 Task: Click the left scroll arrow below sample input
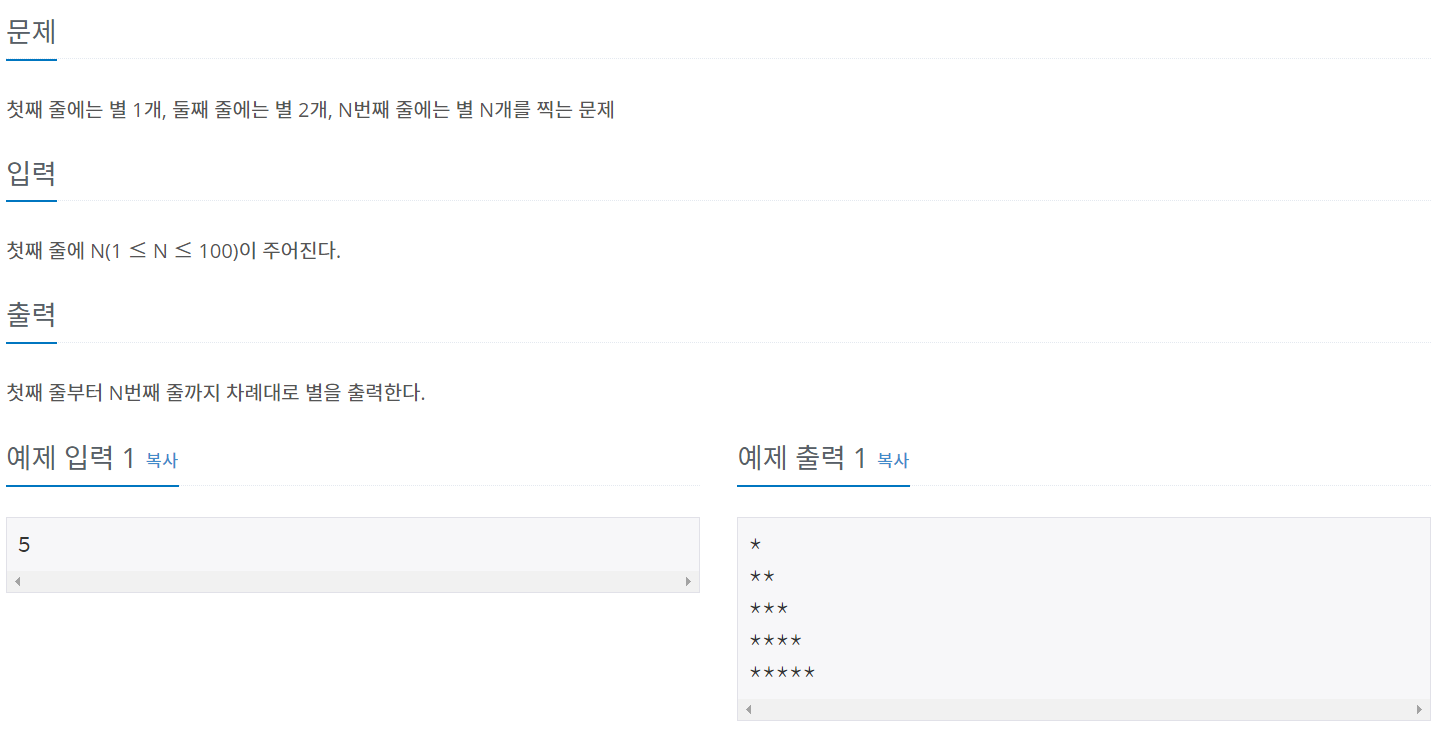coord(17,581)
